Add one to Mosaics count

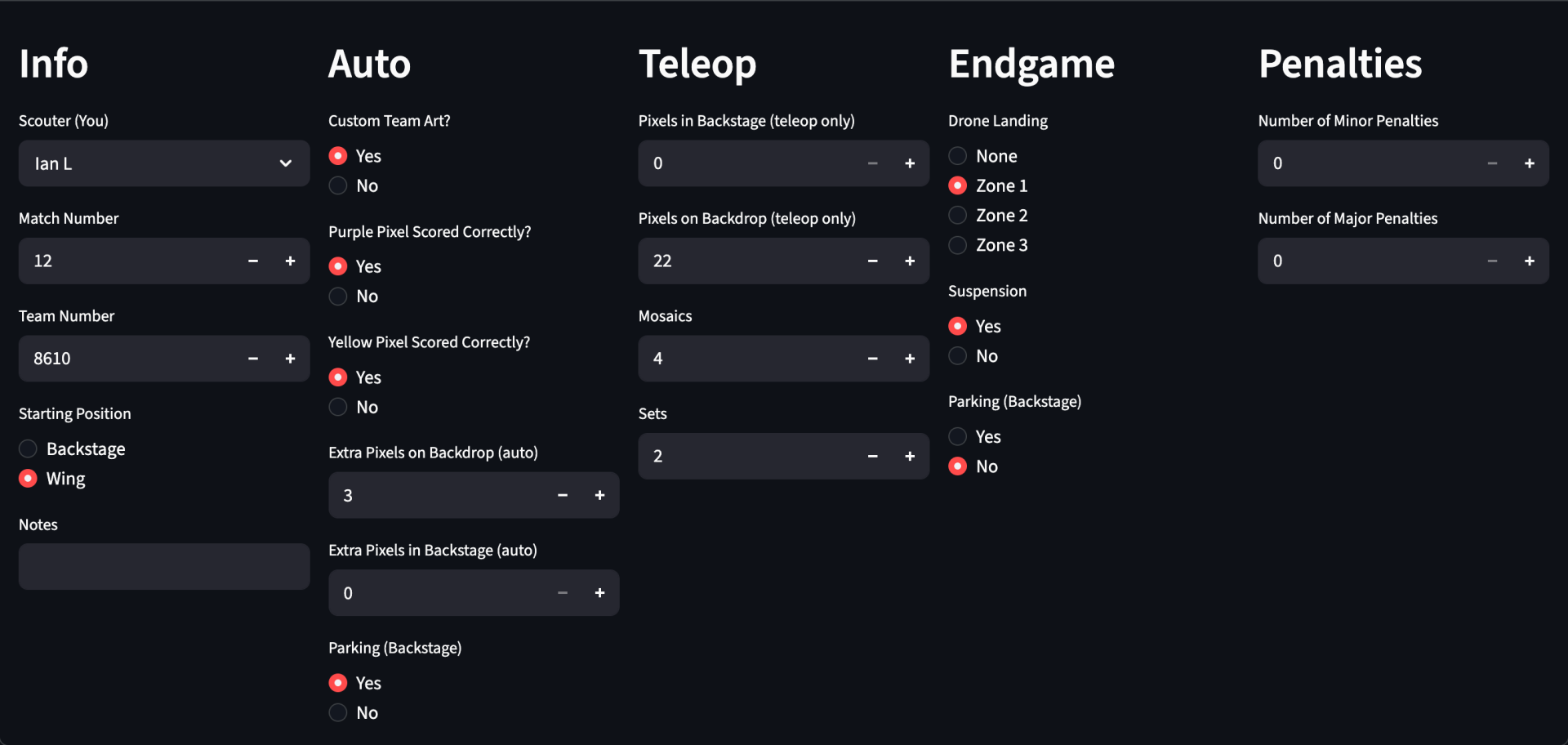click(910, 359)
